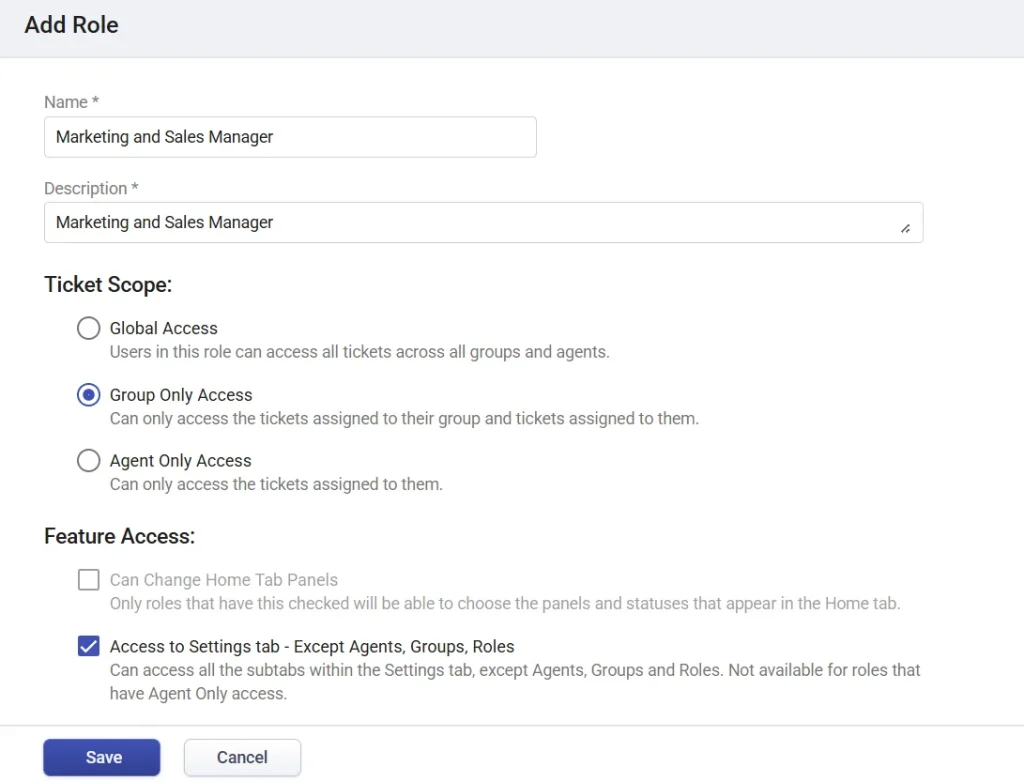Viewport: 1024px width, 782px height.
Task: Grab the Description field resize handle
Action: point(905,229)
